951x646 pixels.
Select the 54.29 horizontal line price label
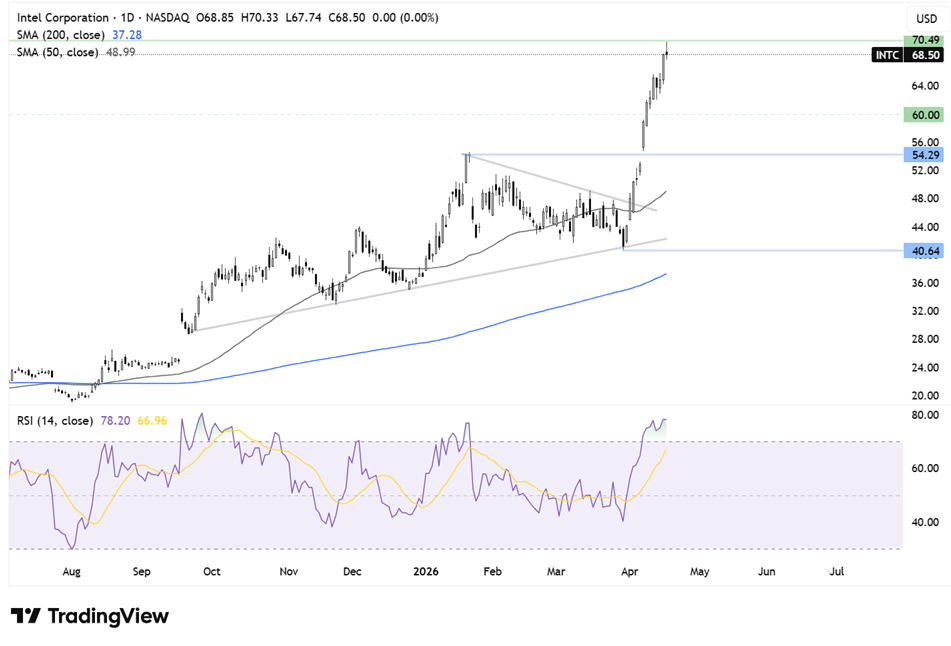point(924,155)
